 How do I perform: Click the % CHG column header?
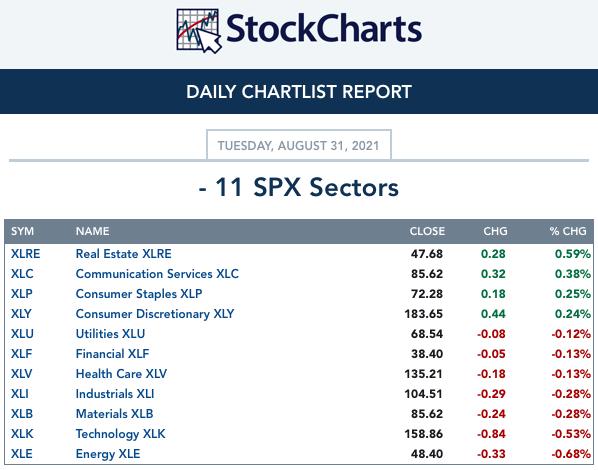(x=568, y=231)
